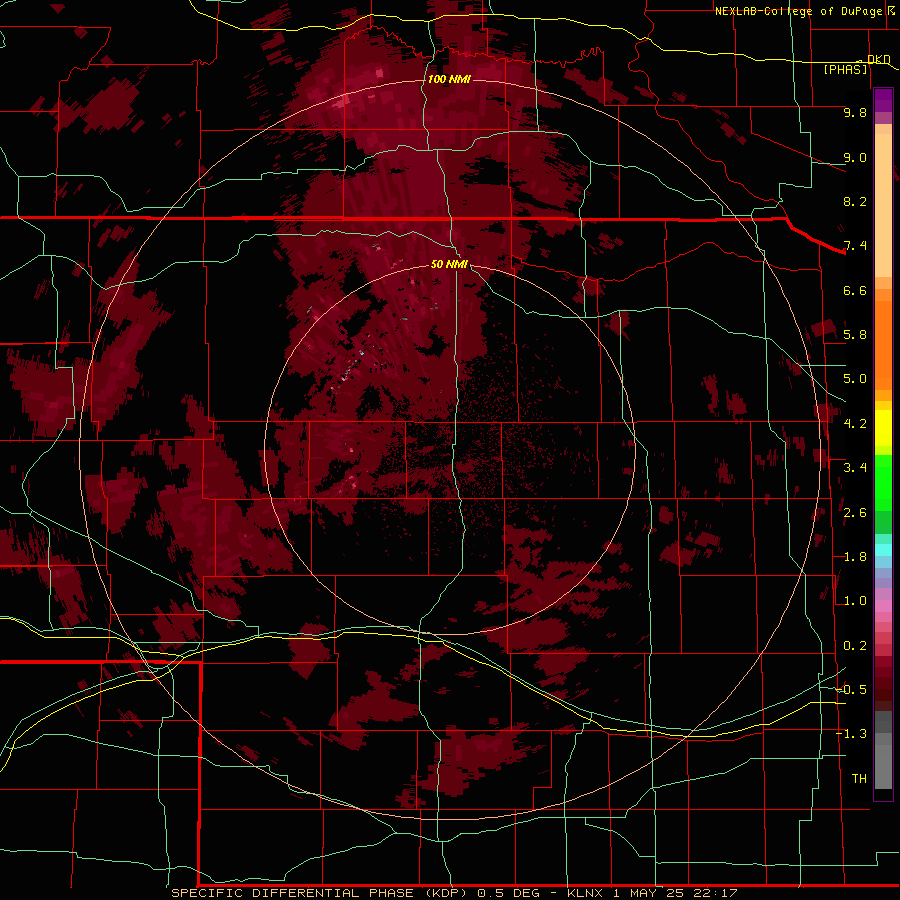Click the 100 NMI range ring label
The height and width of the screenshot is (900, 900).
click(449, 79)
